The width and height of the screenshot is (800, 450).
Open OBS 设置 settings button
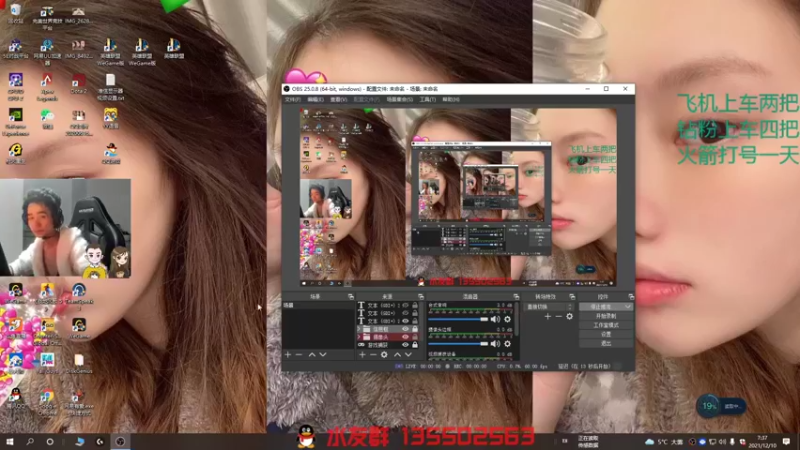[x=606, y=334]
